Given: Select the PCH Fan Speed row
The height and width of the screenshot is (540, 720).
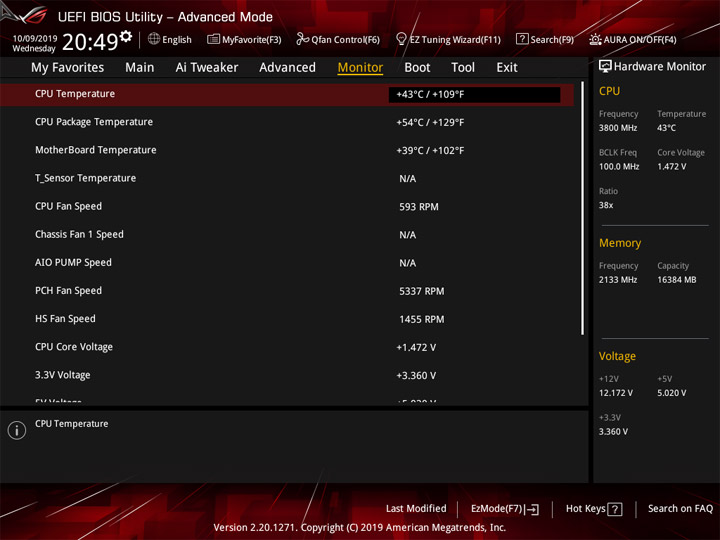Looking at the screenshot, I should [x=287, y=291].
